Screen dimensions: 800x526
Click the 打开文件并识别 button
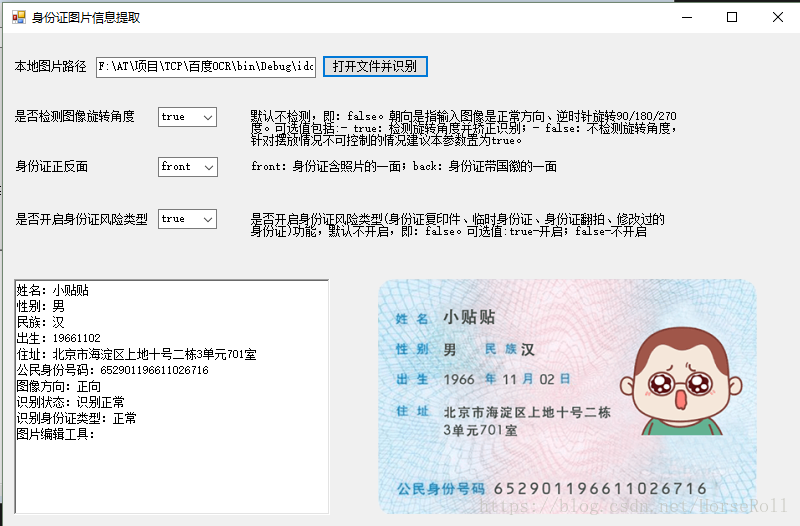tap(375, 66)
